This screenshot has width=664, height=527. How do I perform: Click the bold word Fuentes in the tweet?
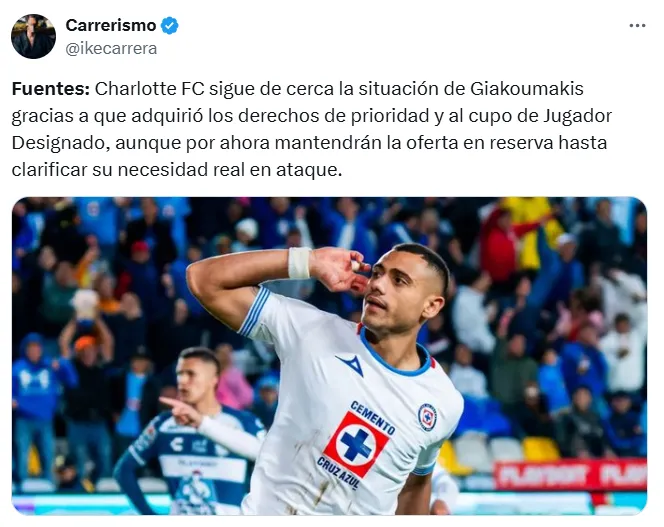pyautogui.click(x=51, y=89)
